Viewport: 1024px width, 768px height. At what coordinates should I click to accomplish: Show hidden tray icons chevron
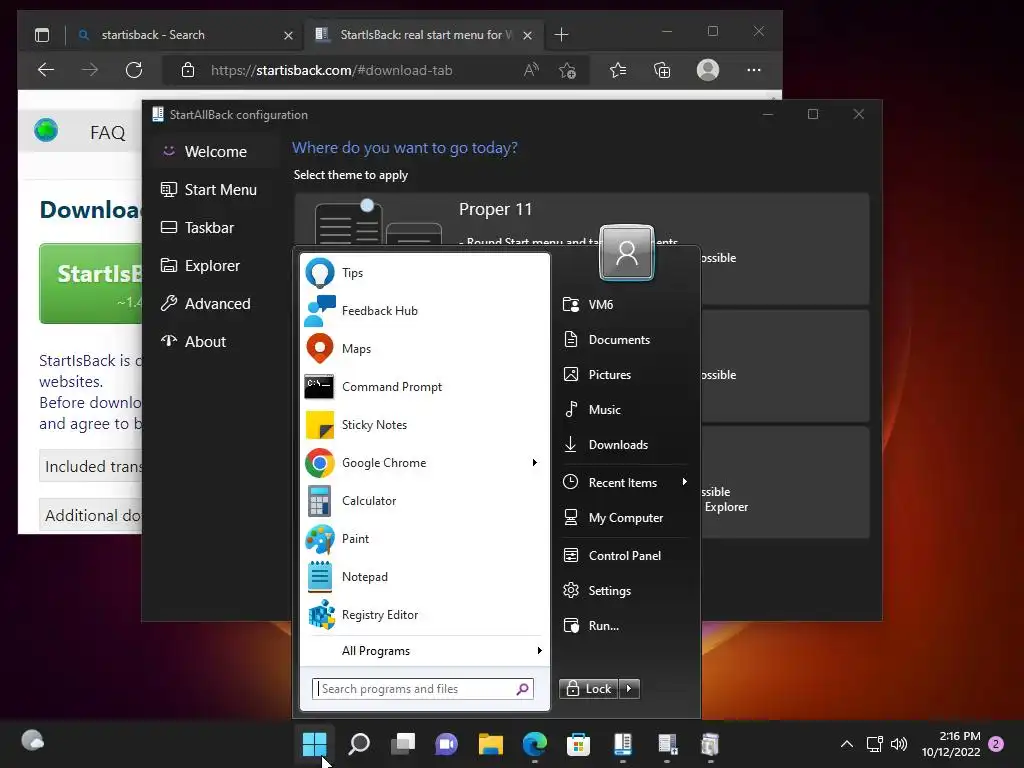846,744
